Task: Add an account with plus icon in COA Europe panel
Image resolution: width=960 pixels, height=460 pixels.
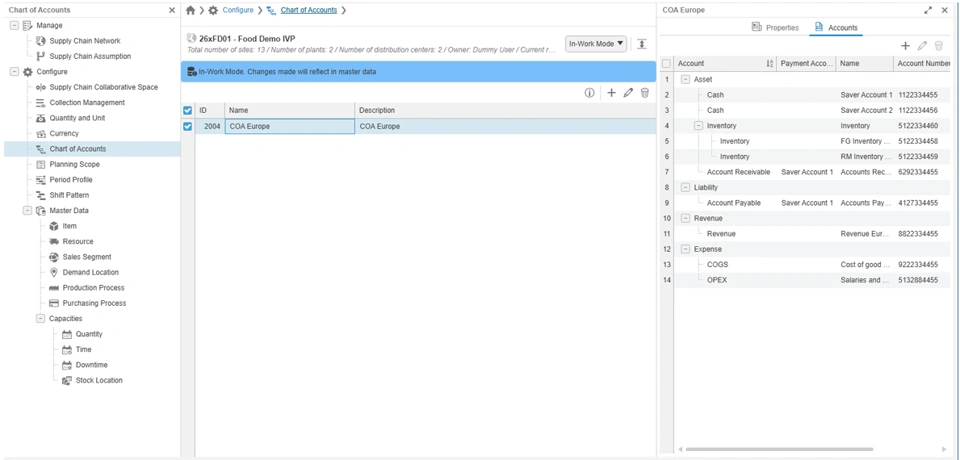Action: coord(906,46)
